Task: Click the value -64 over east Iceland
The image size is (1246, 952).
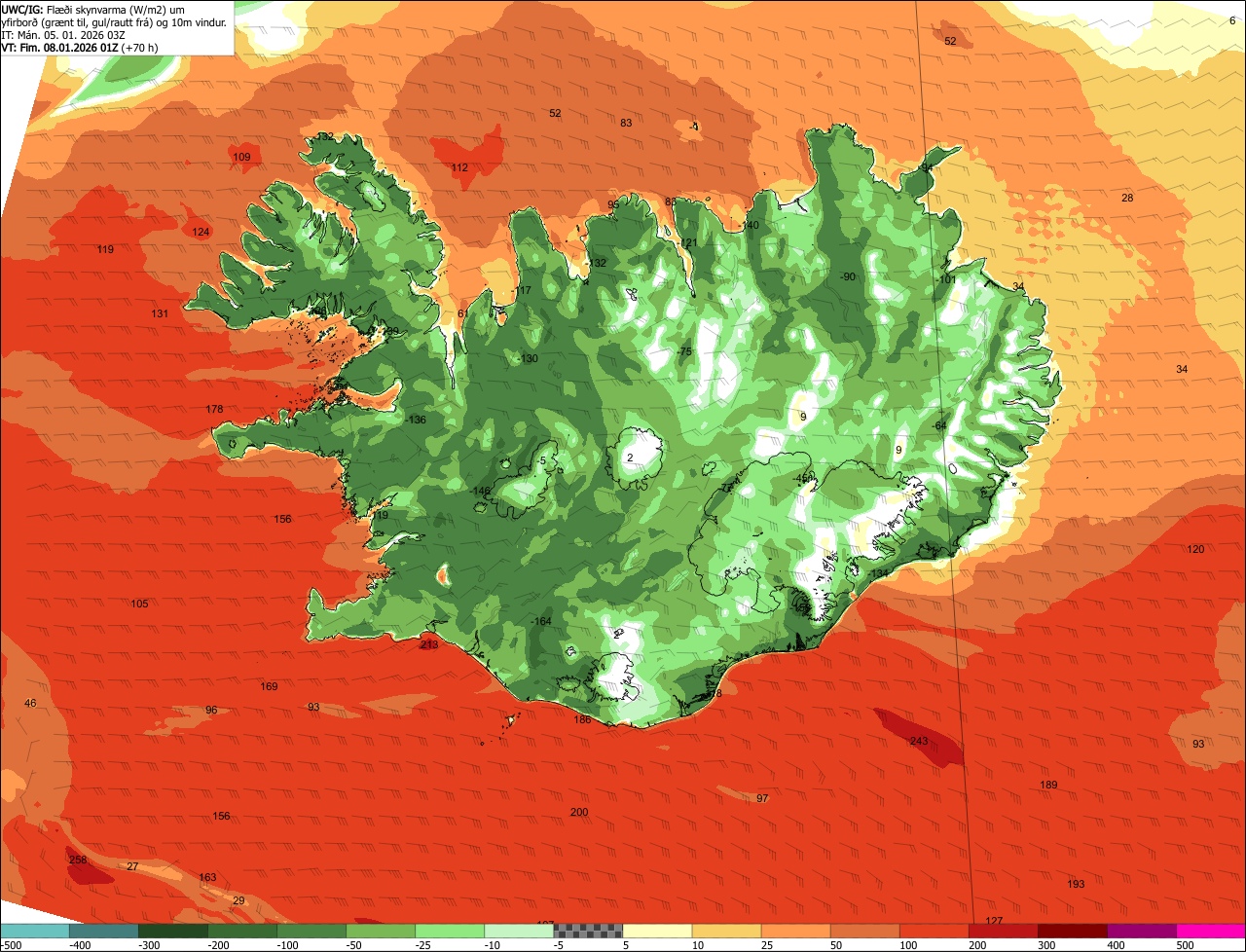Action: pyautogui.click(x=938, y=425)
